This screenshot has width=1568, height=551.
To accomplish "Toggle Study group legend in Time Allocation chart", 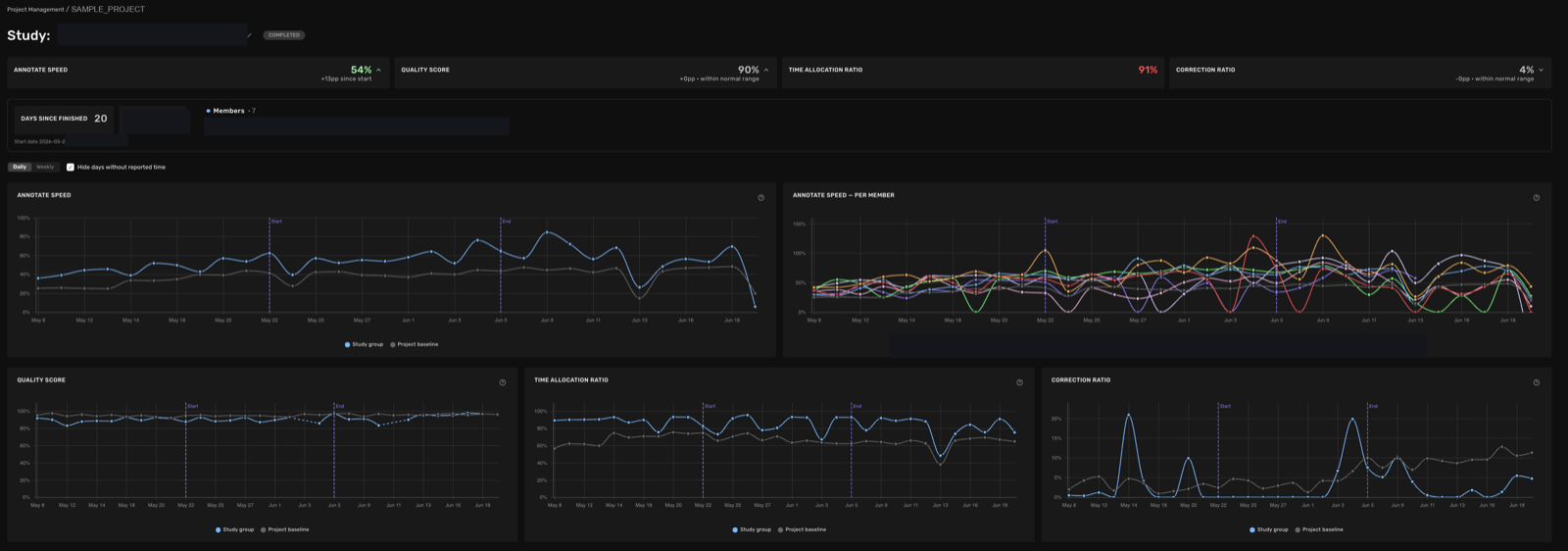I will point(752,529).
